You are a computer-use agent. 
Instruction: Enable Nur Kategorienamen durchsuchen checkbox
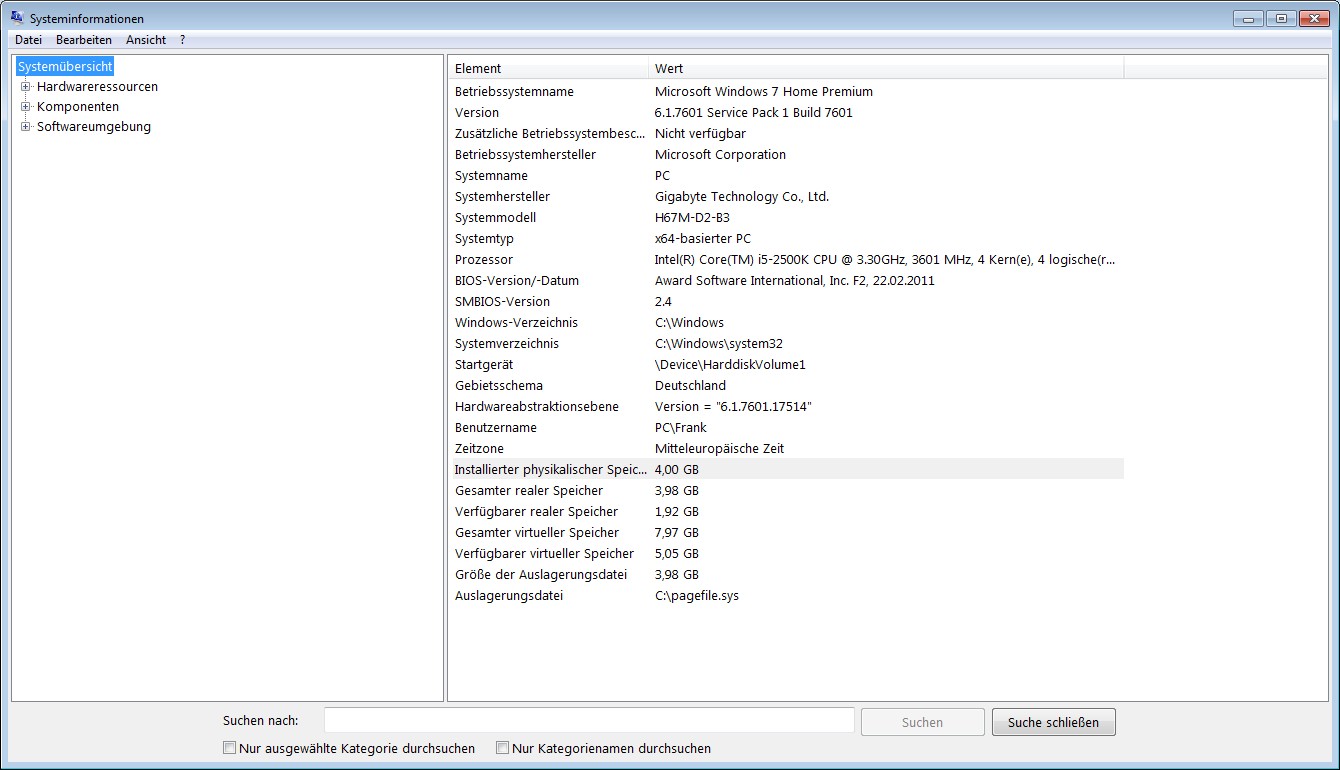pyautogui.click(x=503, y=748)
